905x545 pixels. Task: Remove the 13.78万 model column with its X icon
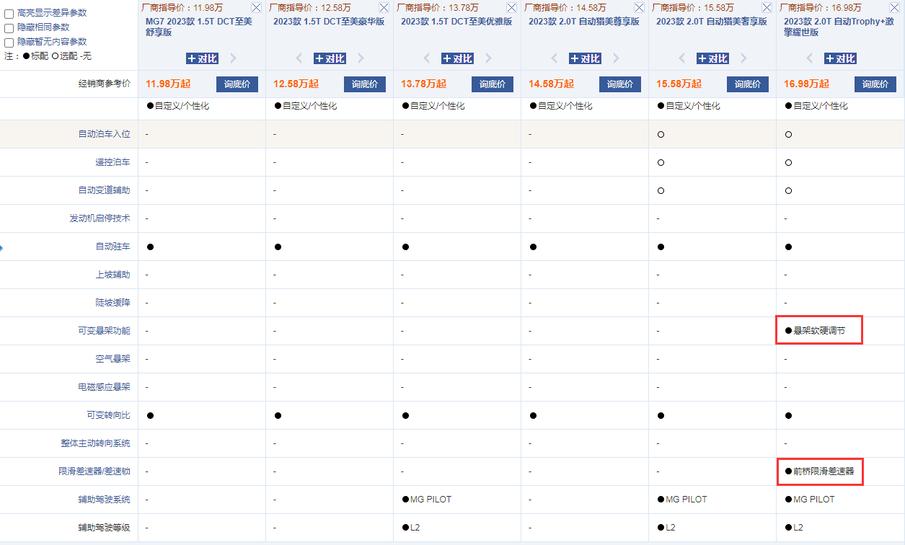[511, 8]
